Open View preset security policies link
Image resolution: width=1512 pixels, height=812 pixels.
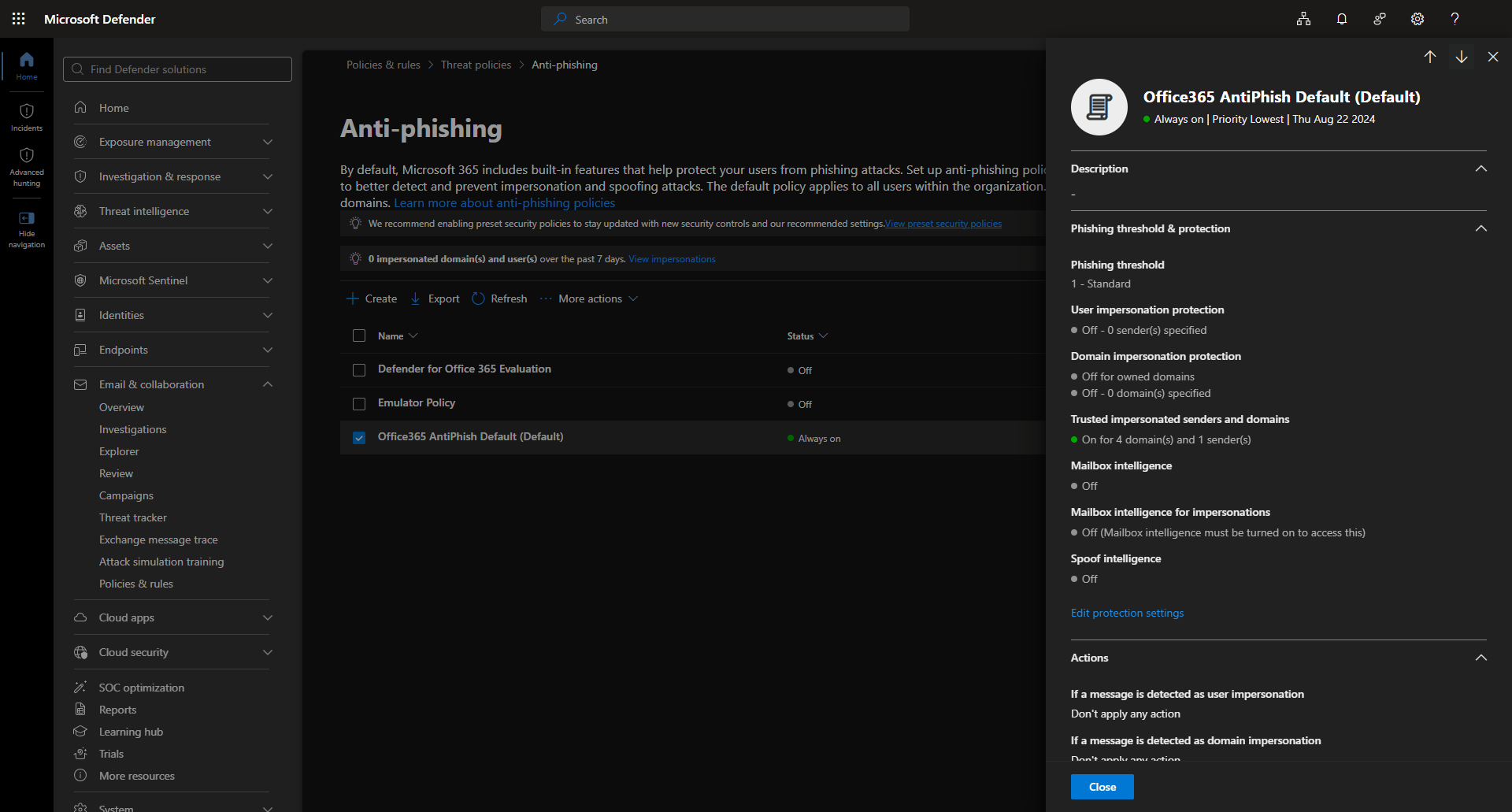point(943,224)
